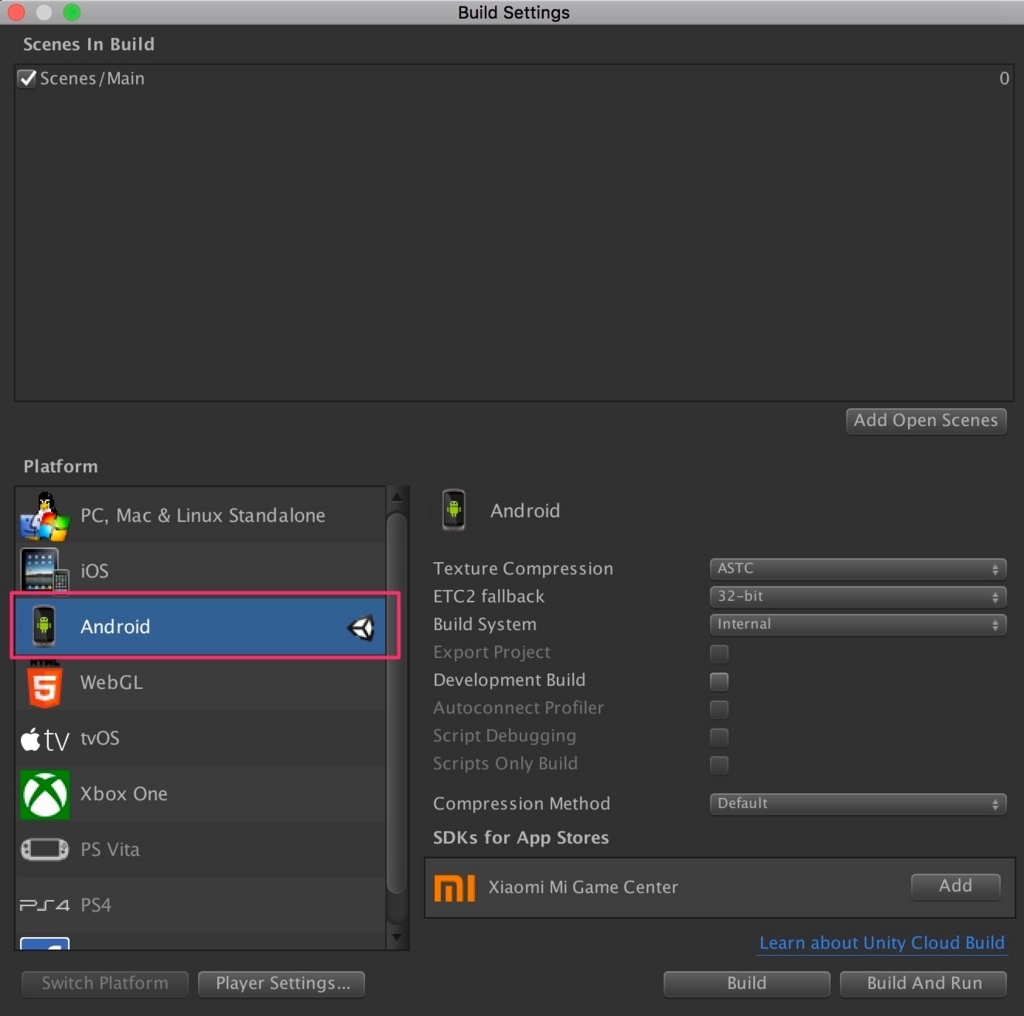Image resolution: width=1024 pixels, height=1016 pixels.
Task: Open Player Settings
Action: [281, 983]
